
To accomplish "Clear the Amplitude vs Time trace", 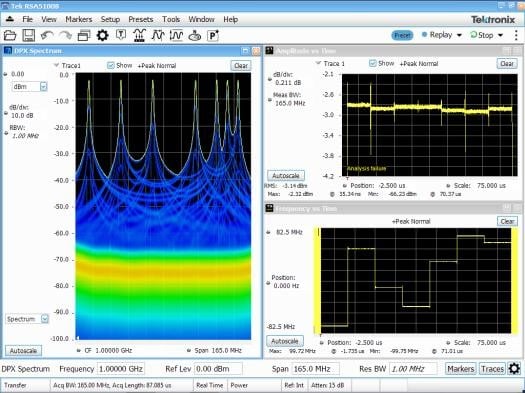I will tap(507, 64).
